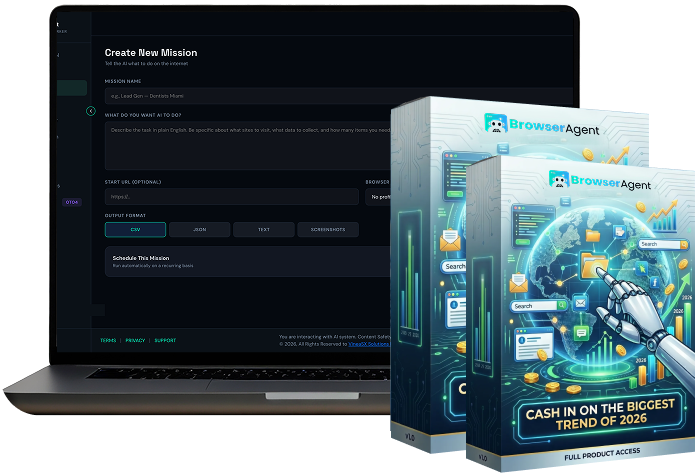Click the folder icon on the globe artwork
695x473 pixels.
(594, 265)
